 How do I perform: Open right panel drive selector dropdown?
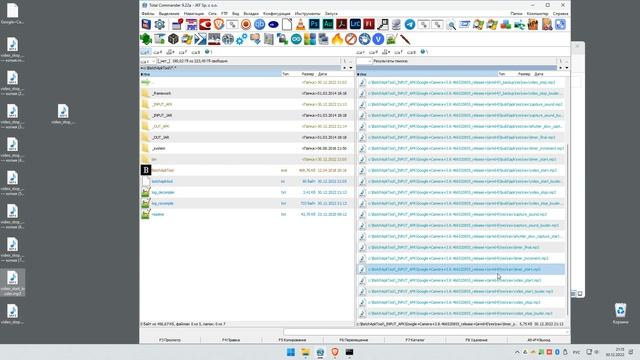click(364, 61)
